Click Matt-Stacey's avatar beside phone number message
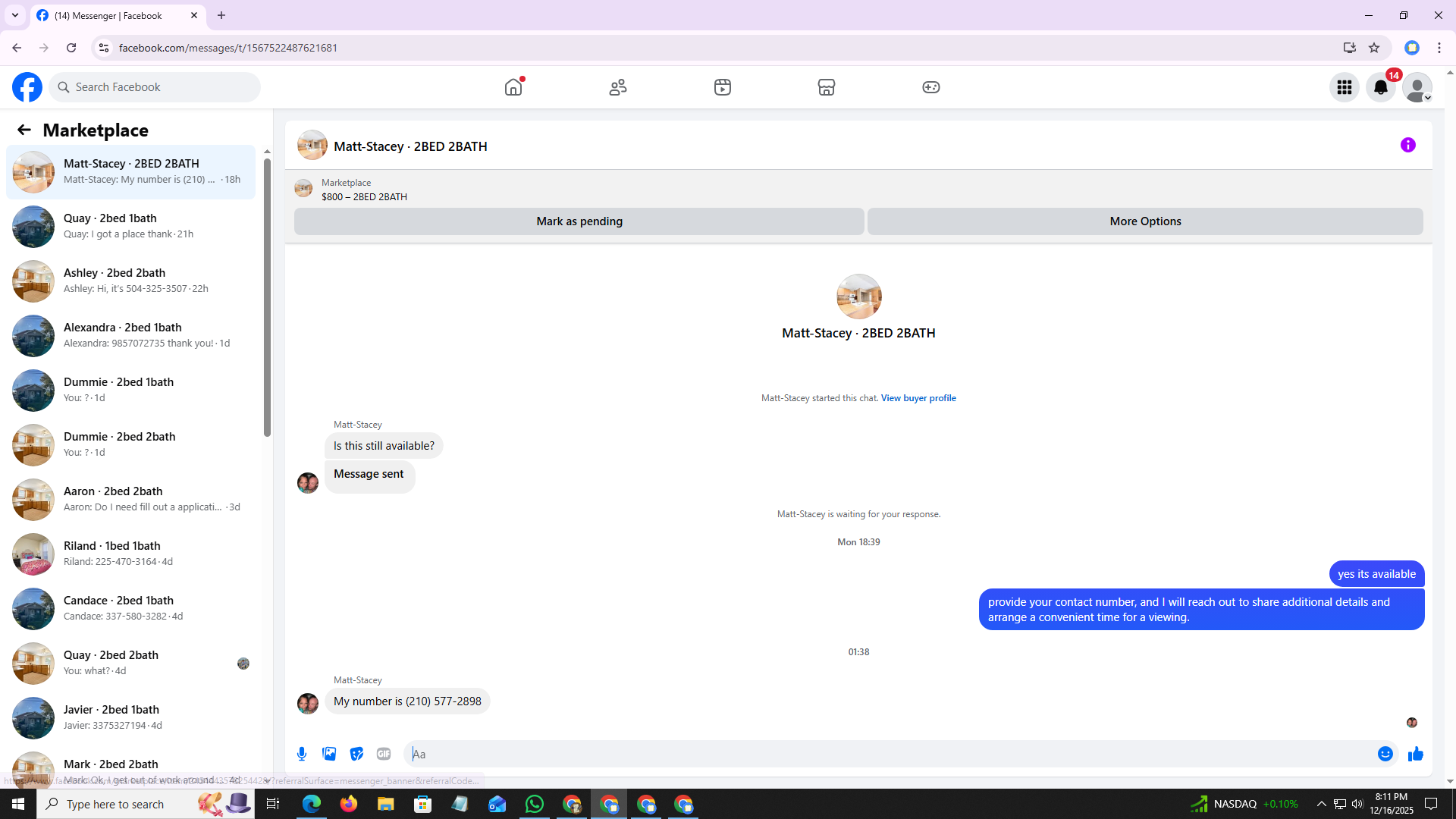Image resolution: width=1456 pixels, height=819 pixels. (308, 704)
